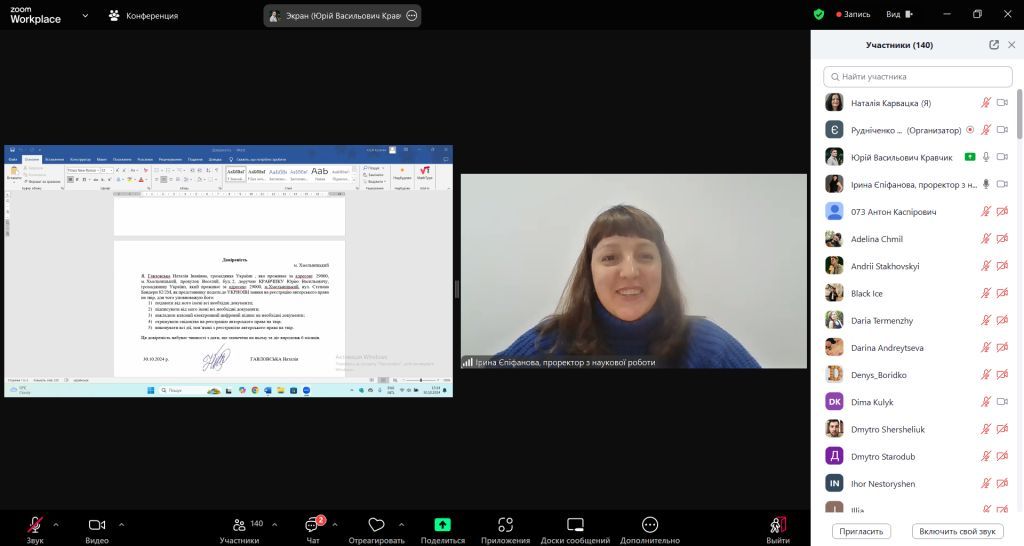
Task: Open the Whiteboards icon
Action: pos(575,524)
